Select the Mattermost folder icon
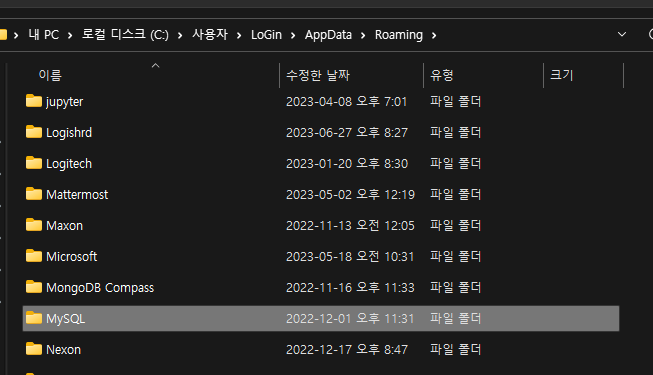Screen dimensions: 653x375 click(x=34, y=194)
